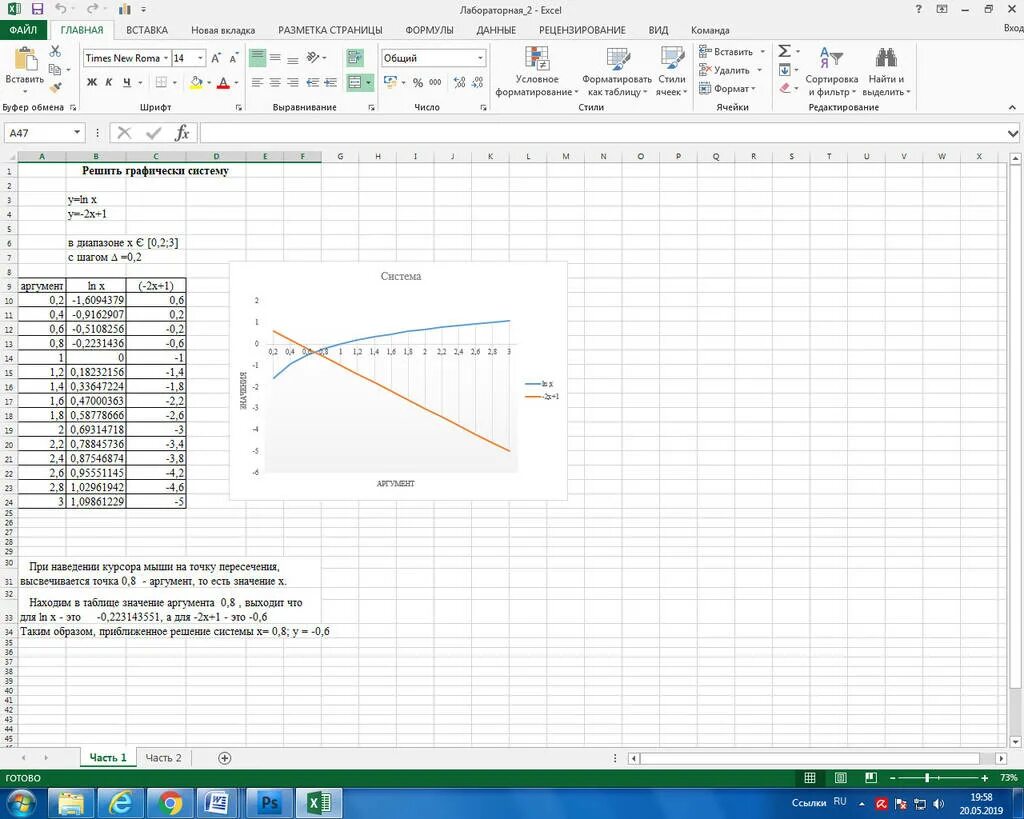The image size is (1024, 819).
Task: Open the Times New Roman font dropdown
Action: pyautogui.click(x=166, y=58)
